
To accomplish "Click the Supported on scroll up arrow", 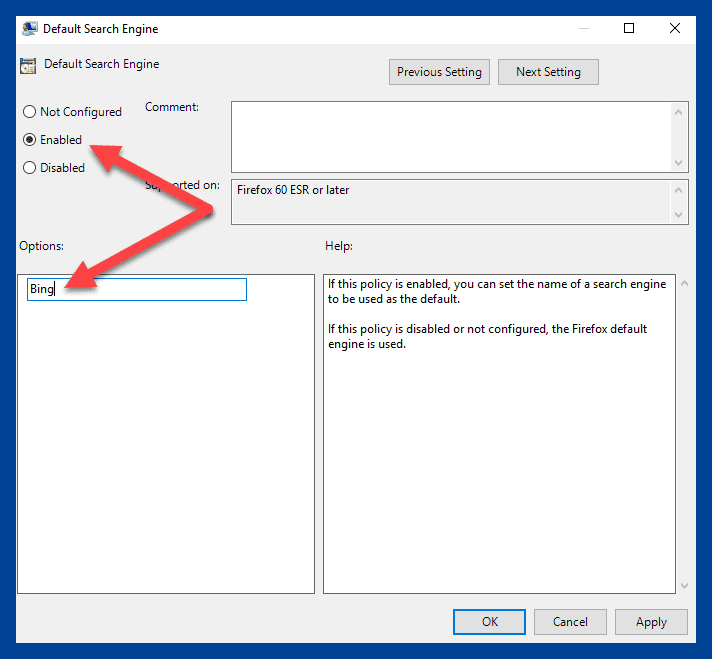I will pos(678,190).
